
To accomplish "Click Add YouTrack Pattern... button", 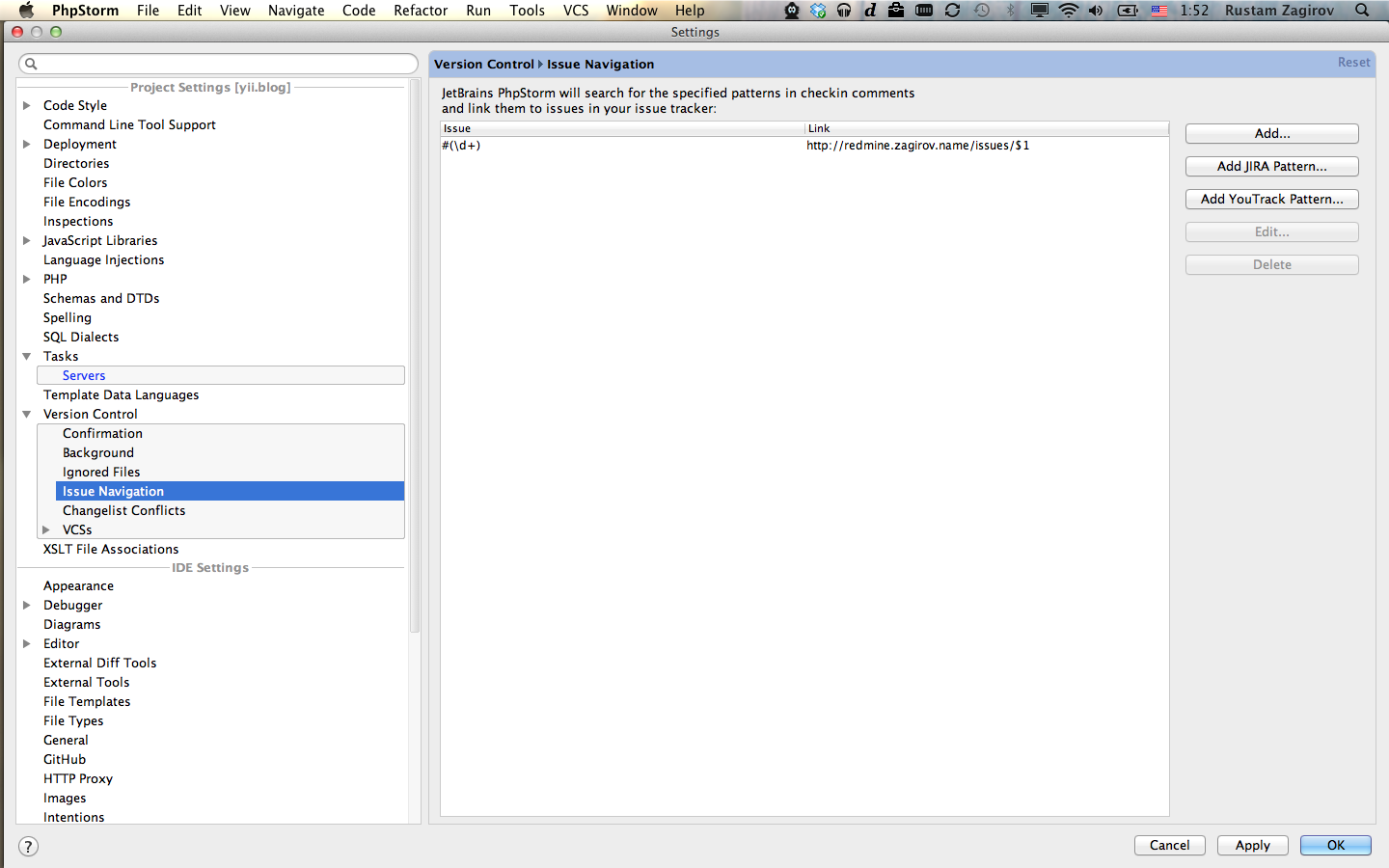I will pyautogui.click(x=1271, y=200).
